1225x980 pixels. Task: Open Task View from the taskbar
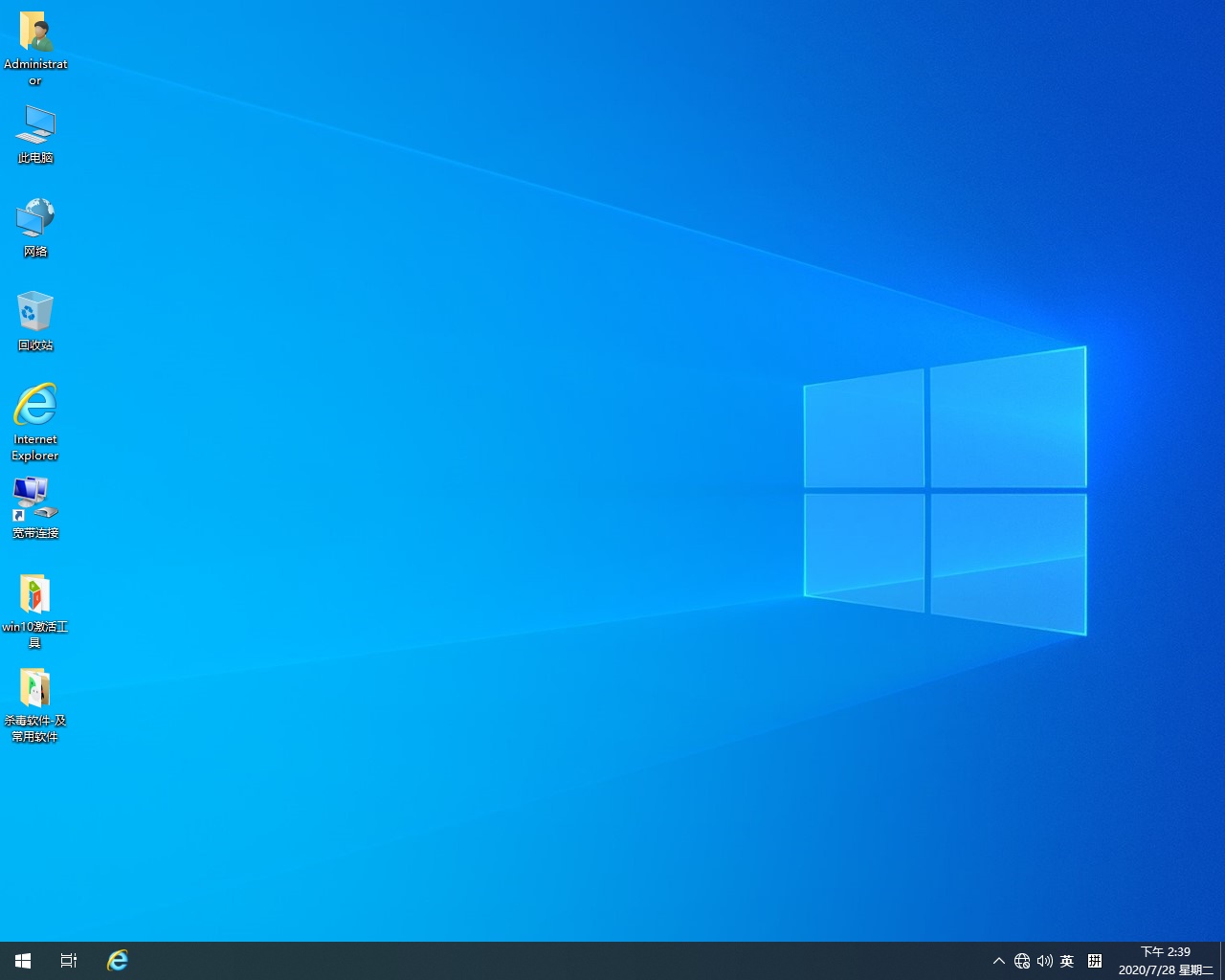[68, 960]
